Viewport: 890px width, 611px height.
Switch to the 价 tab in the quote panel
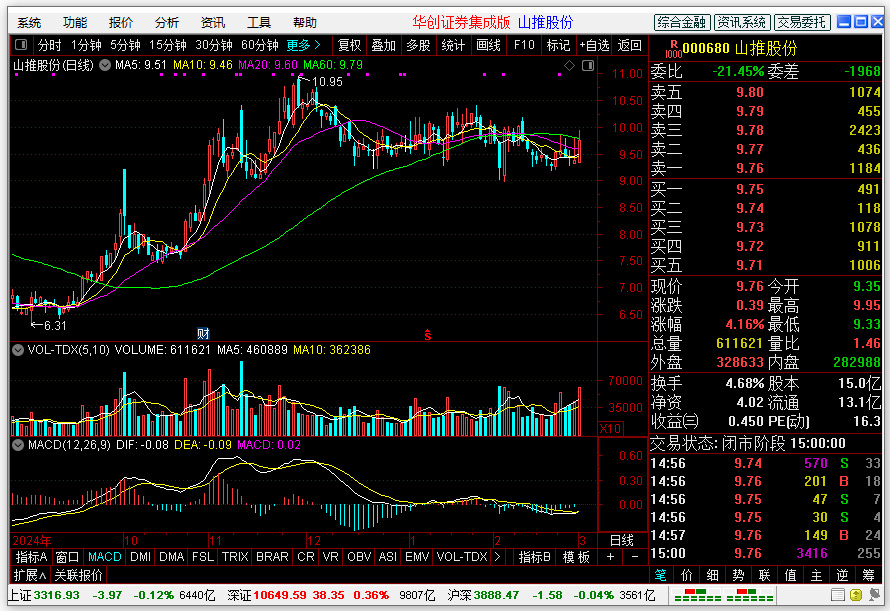(x=686, y=575)
